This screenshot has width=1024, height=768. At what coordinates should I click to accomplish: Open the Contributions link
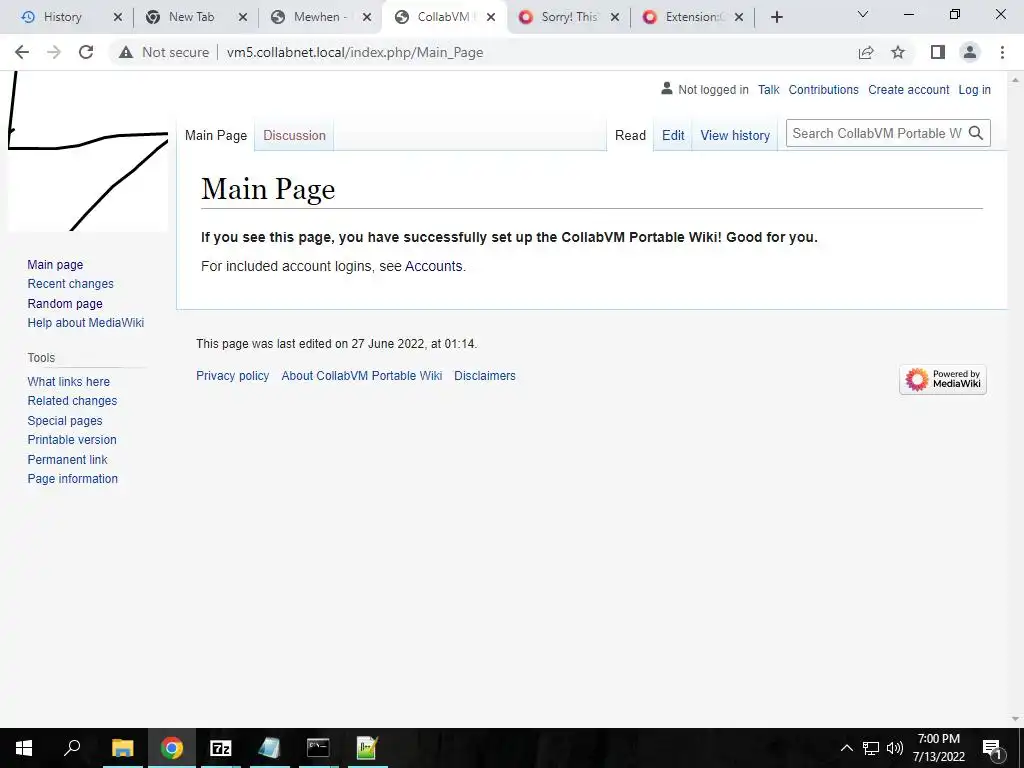coord(823,89)
